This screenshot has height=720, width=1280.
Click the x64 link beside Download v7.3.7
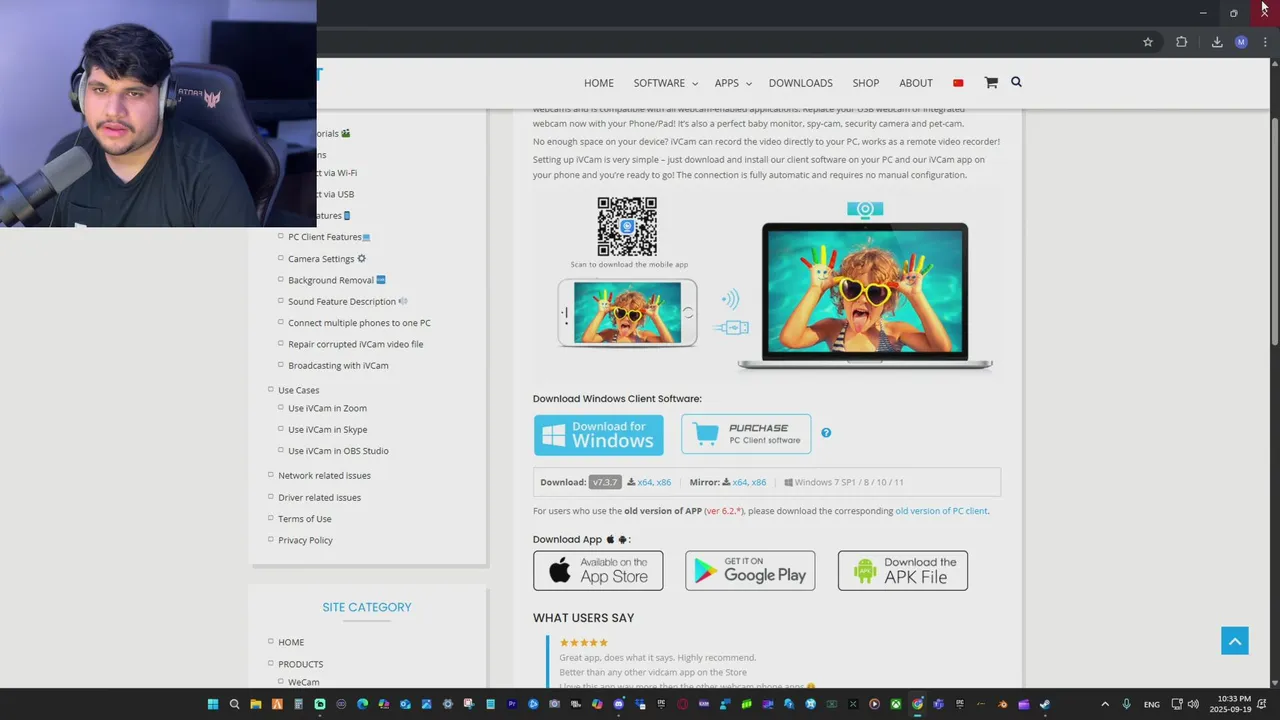tap(645, 482)
